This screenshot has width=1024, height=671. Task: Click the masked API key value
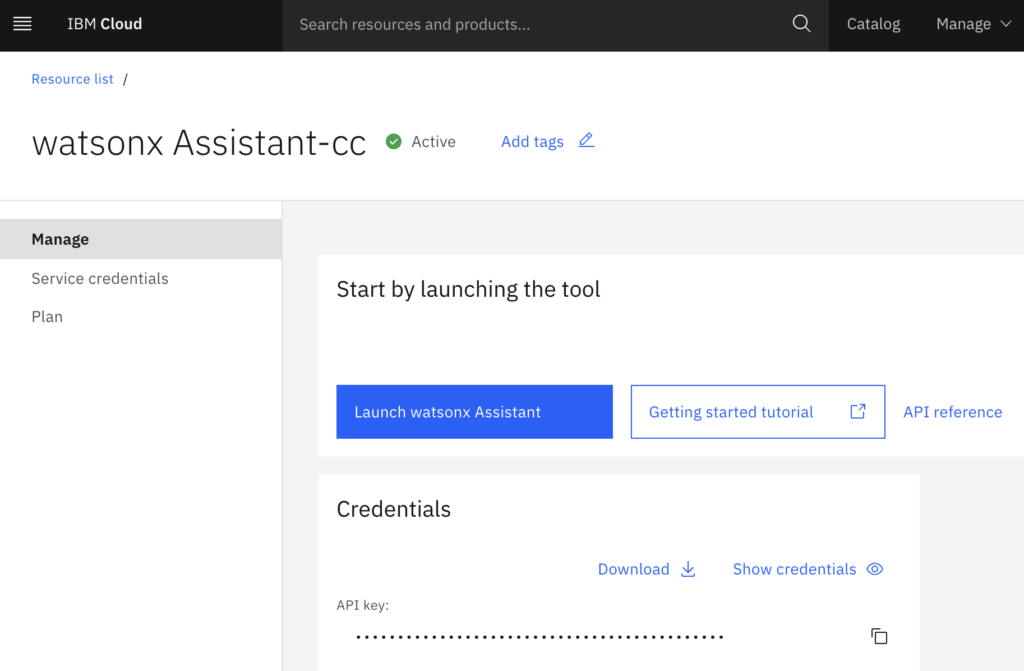tap(539, 637)
